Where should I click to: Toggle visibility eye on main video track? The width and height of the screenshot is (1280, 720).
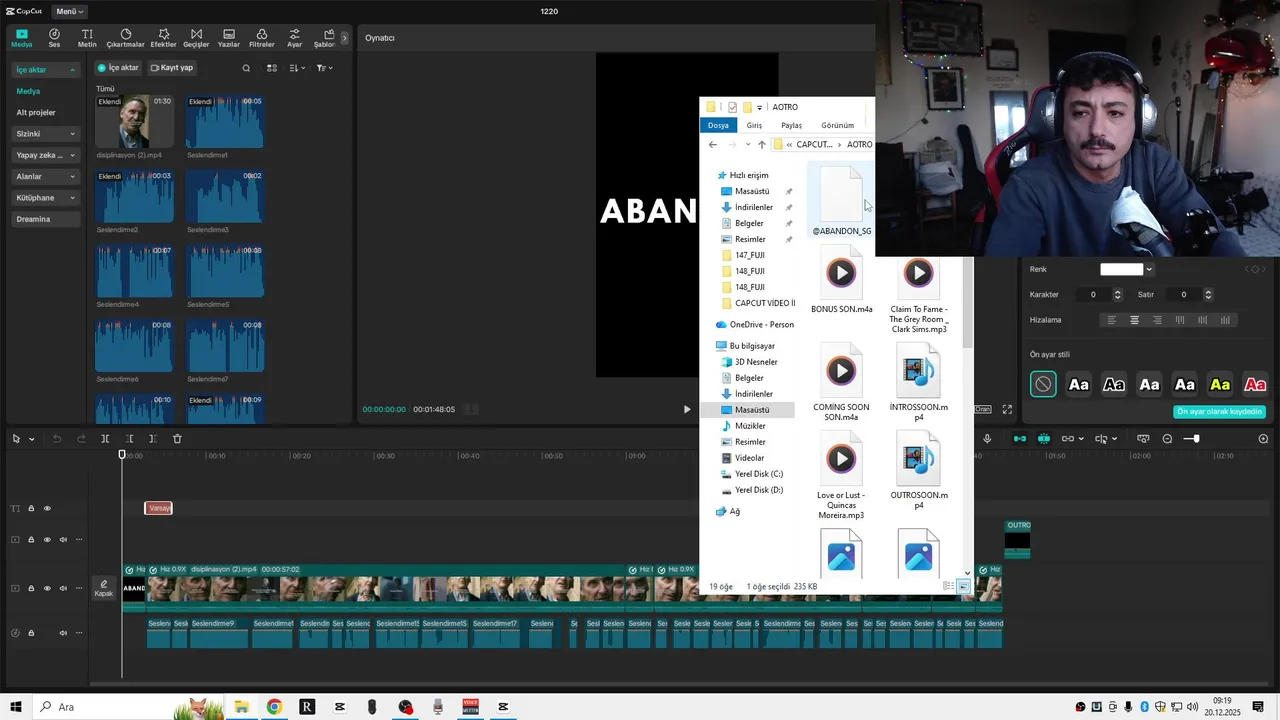[x=47, y=588]
